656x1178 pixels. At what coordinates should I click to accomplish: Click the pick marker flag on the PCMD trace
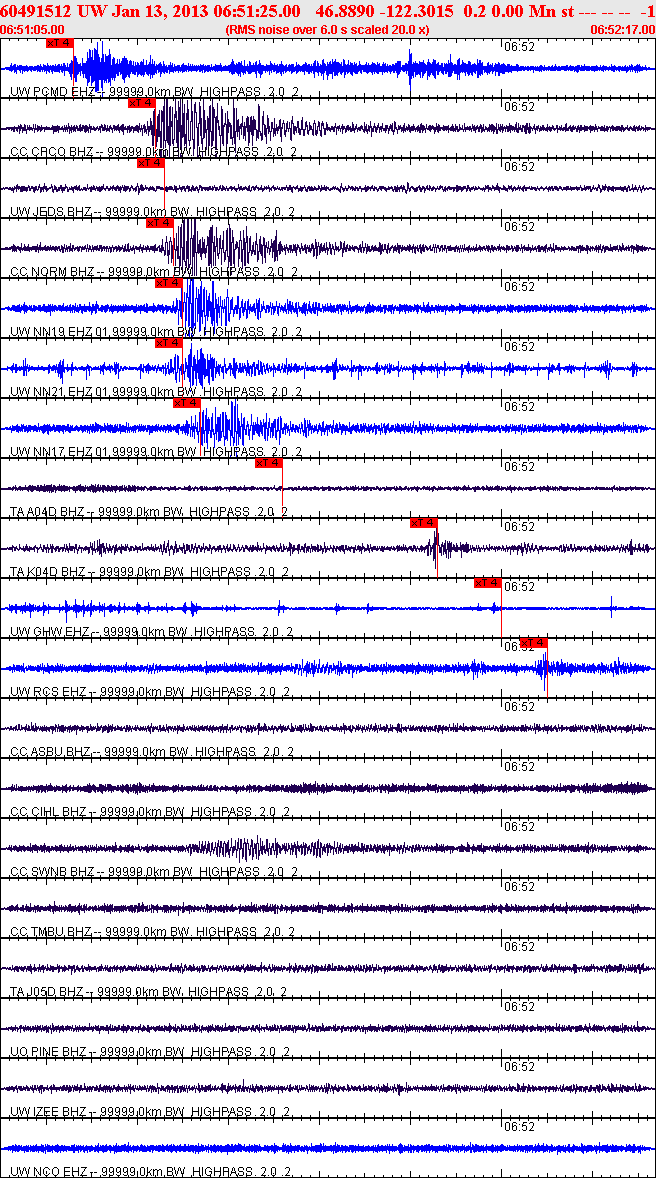click(x=59, y=43)
